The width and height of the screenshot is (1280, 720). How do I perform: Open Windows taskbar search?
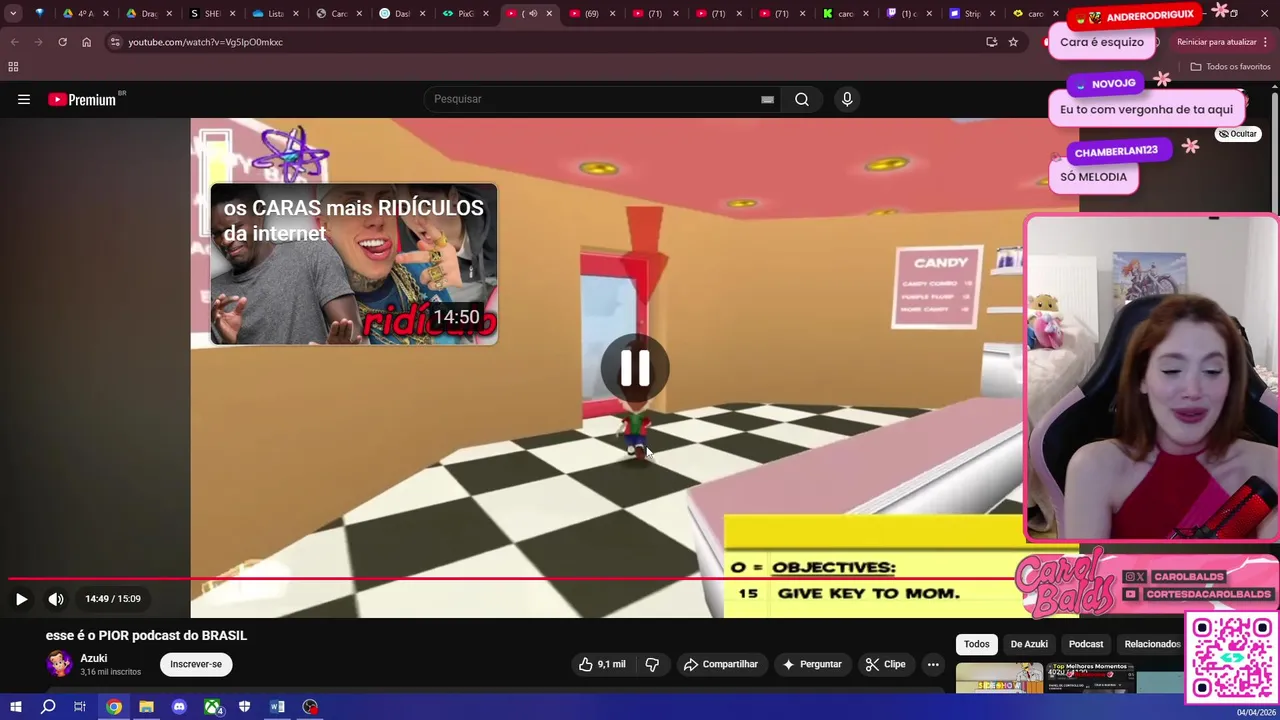[x=48, y=707]
